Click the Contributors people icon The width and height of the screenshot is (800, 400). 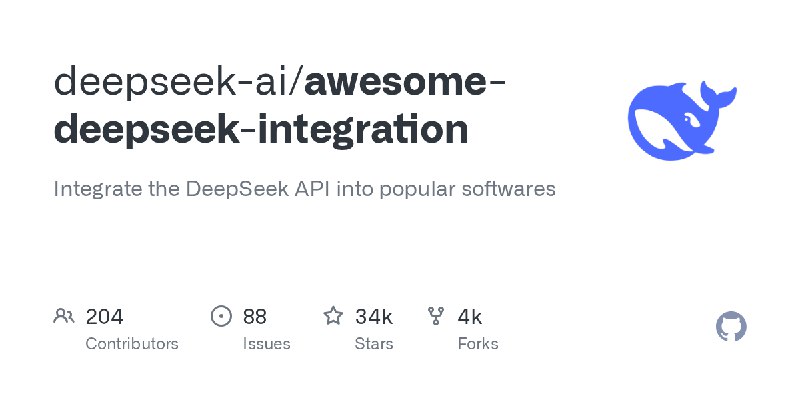coord(64,317)
